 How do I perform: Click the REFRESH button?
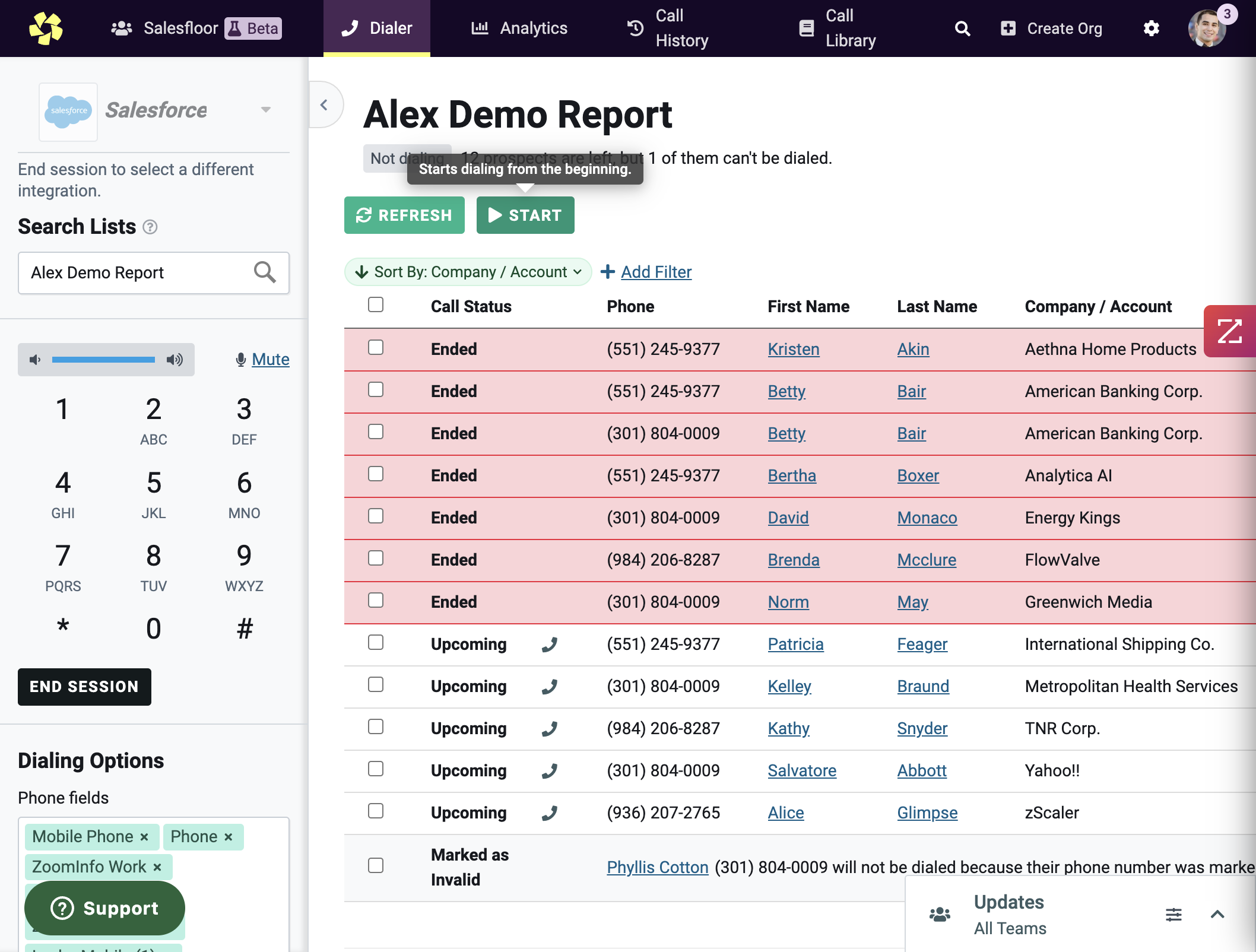click(x=404, y=215)
